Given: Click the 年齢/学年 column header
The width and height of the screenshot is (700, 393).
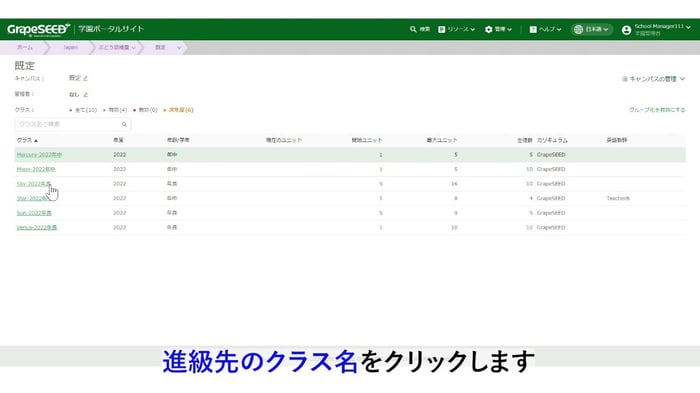Looking at the screenshot, I should click(x=178, y=140).
